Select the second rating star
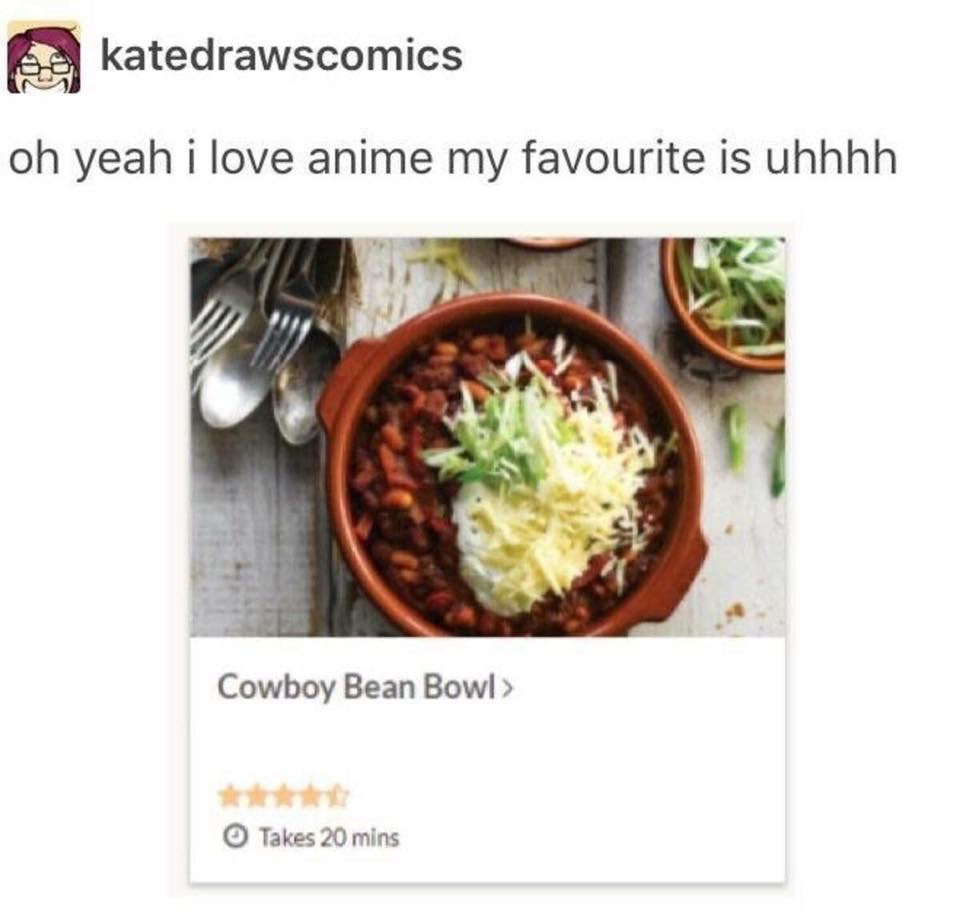960x916 pixels. point(258,797)
